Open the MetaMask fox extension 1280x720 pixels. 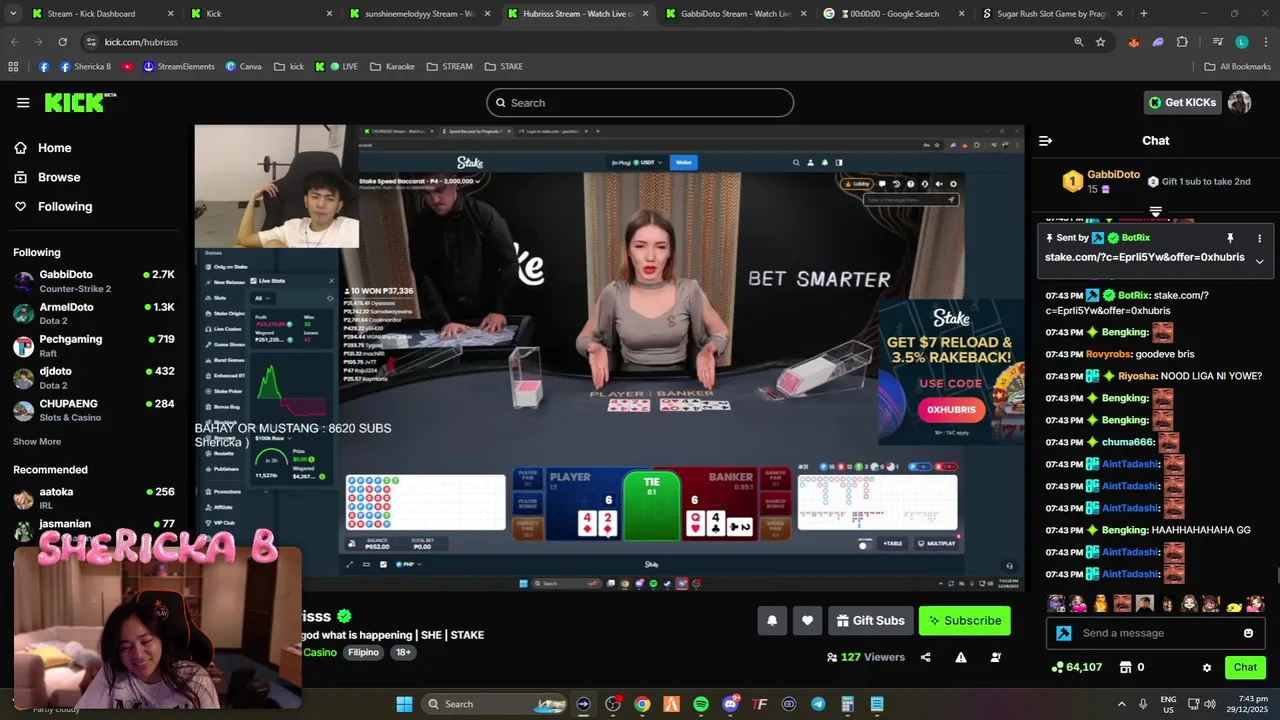pyautogui.click(x=1133, y=42)
